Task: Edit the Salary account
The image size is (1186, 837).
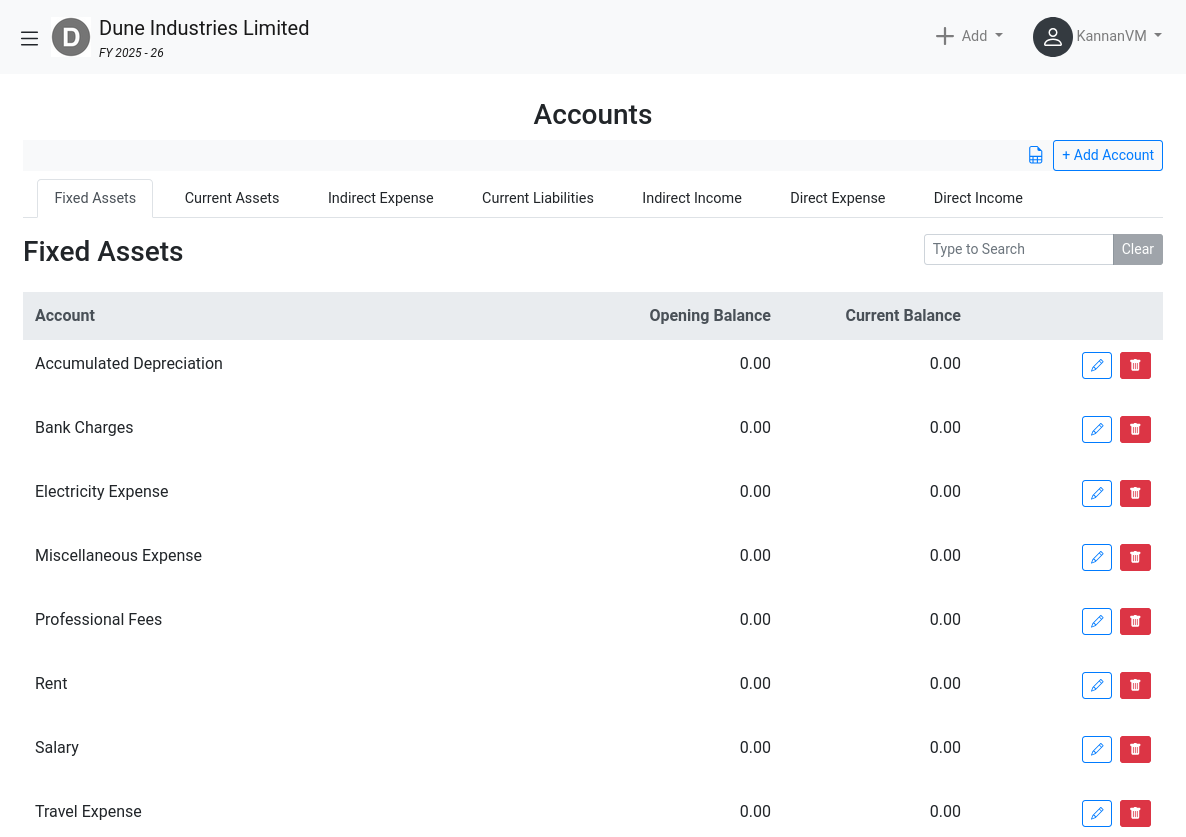Action: [1097, 749]
